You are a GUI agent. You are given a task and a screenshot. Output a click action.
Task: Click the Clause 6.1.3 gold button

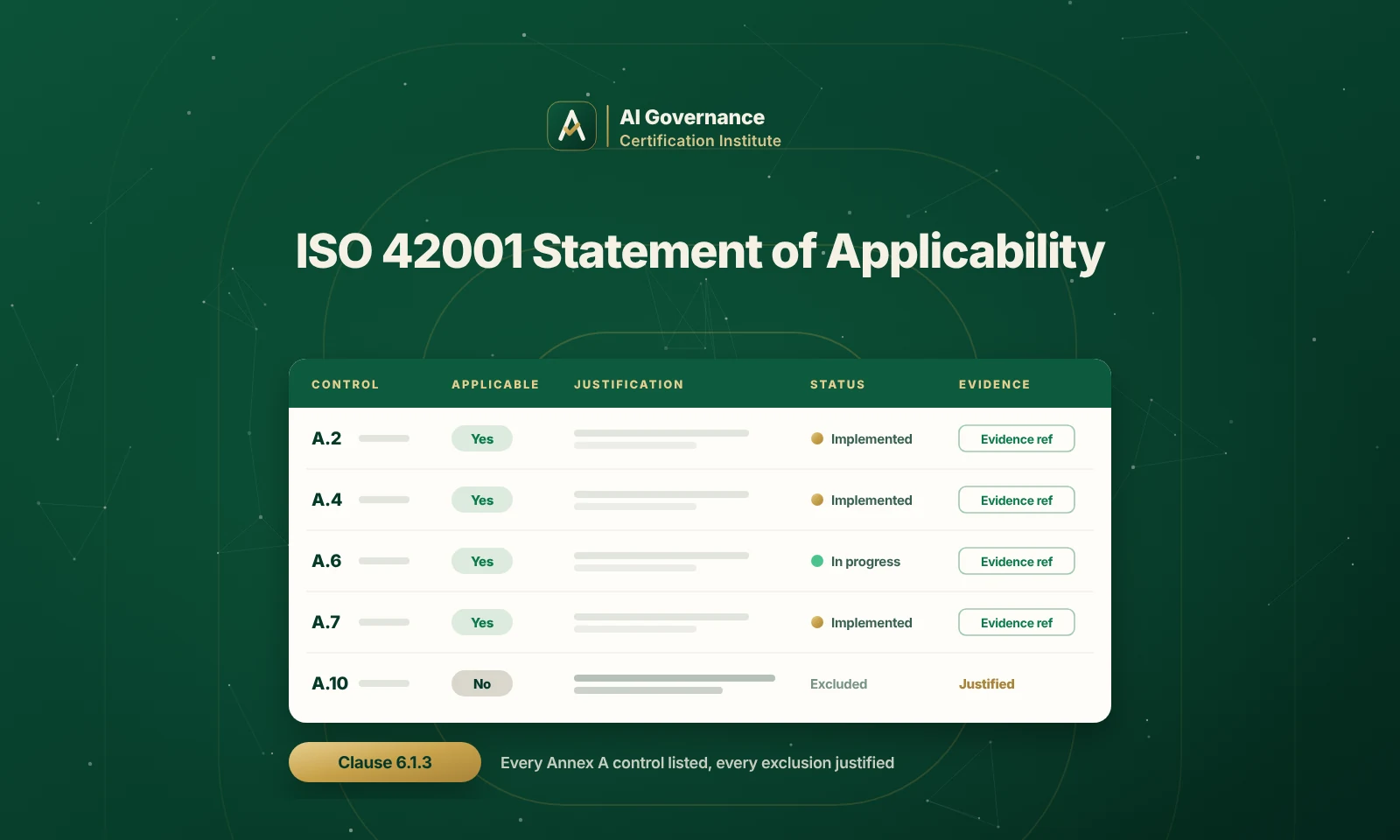(385, 762)
